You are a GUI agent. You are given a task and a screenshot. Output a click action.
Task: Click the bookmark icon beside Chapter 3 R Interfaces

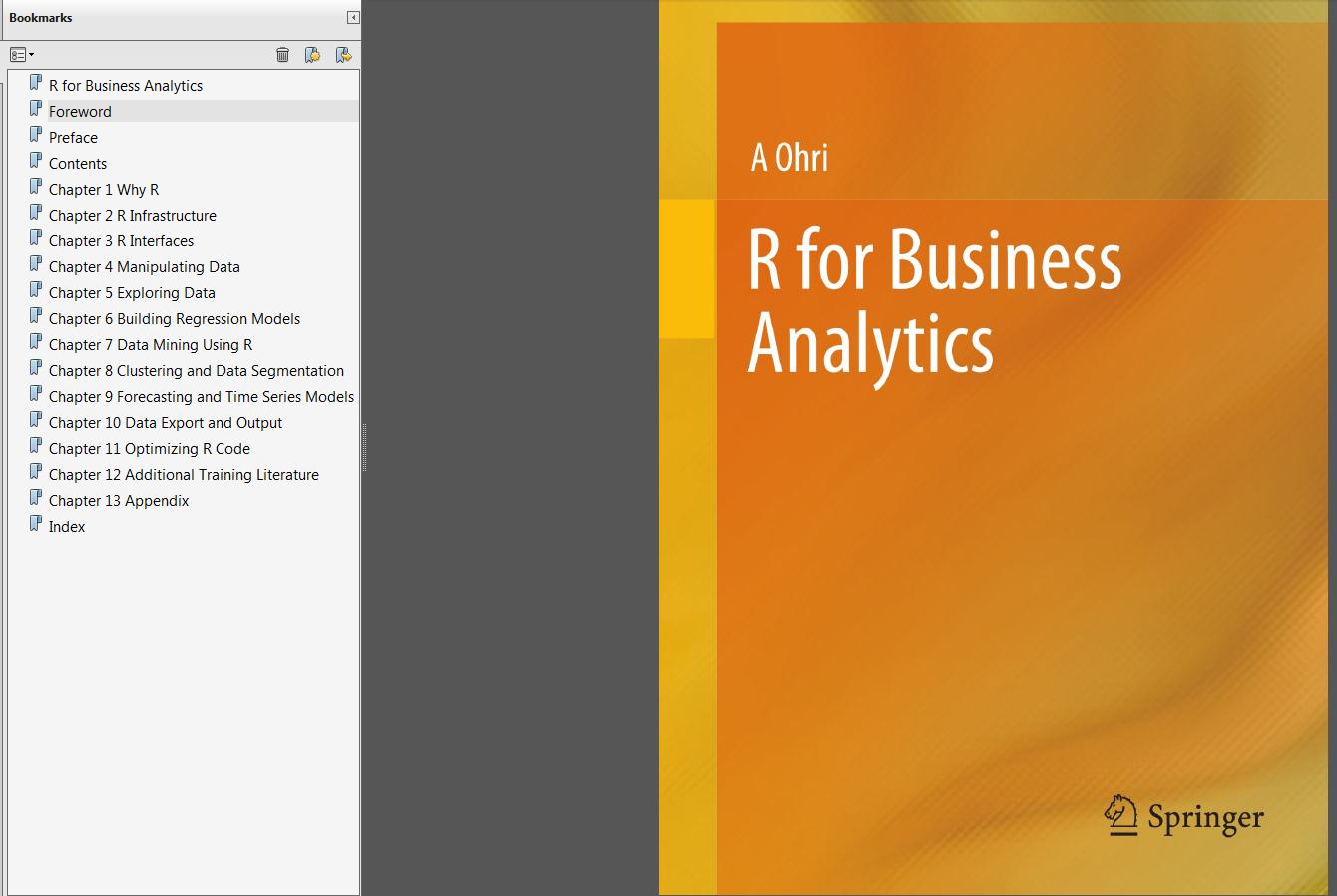tap(36, 238)
